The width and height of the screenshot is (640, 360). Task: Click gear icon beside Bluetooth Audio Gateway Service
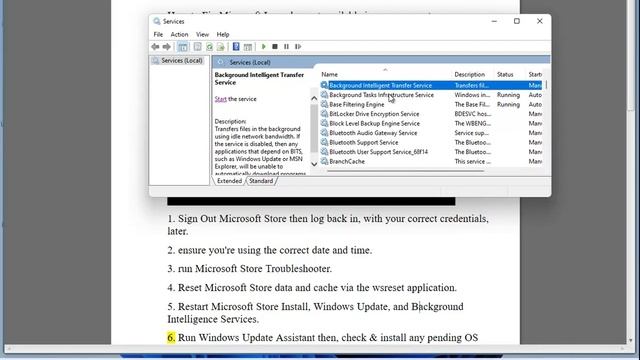click(x=324, y=133)
